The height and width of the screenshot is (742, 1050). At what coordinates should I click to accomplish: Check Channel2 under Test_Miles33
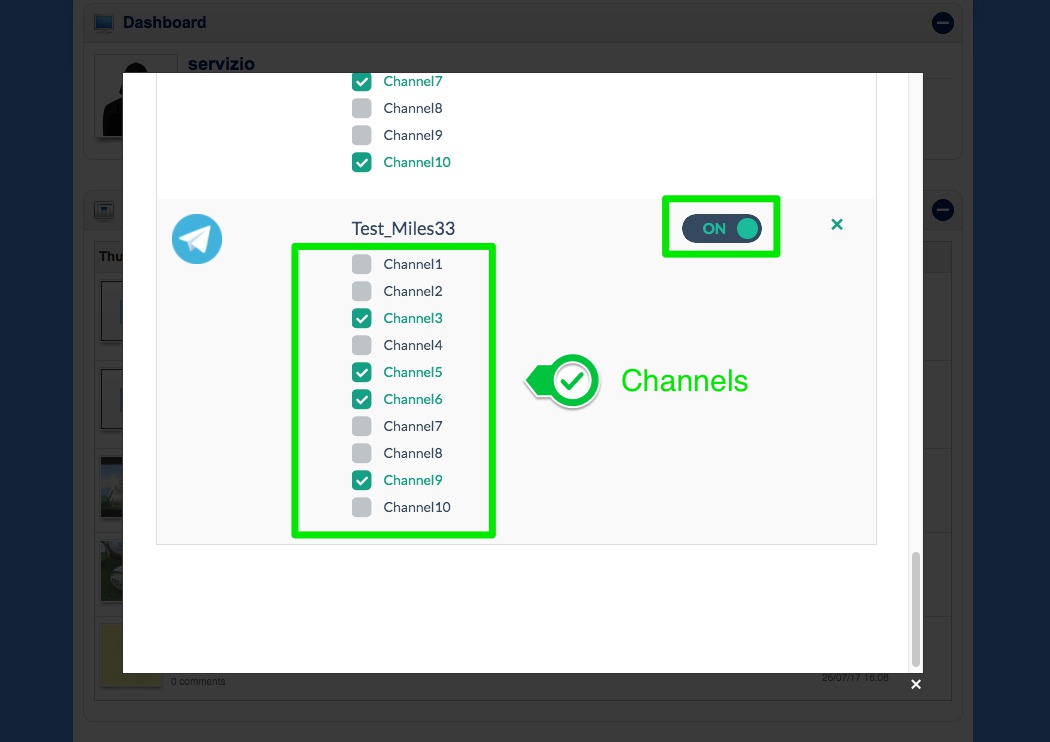[362, 292]
